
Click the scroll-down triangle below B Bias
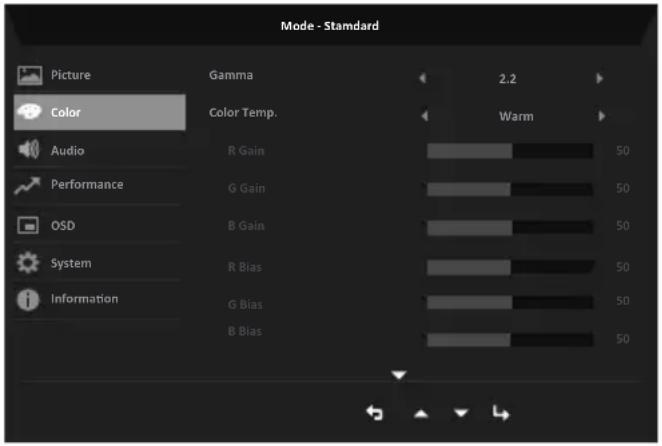point(399,375)
